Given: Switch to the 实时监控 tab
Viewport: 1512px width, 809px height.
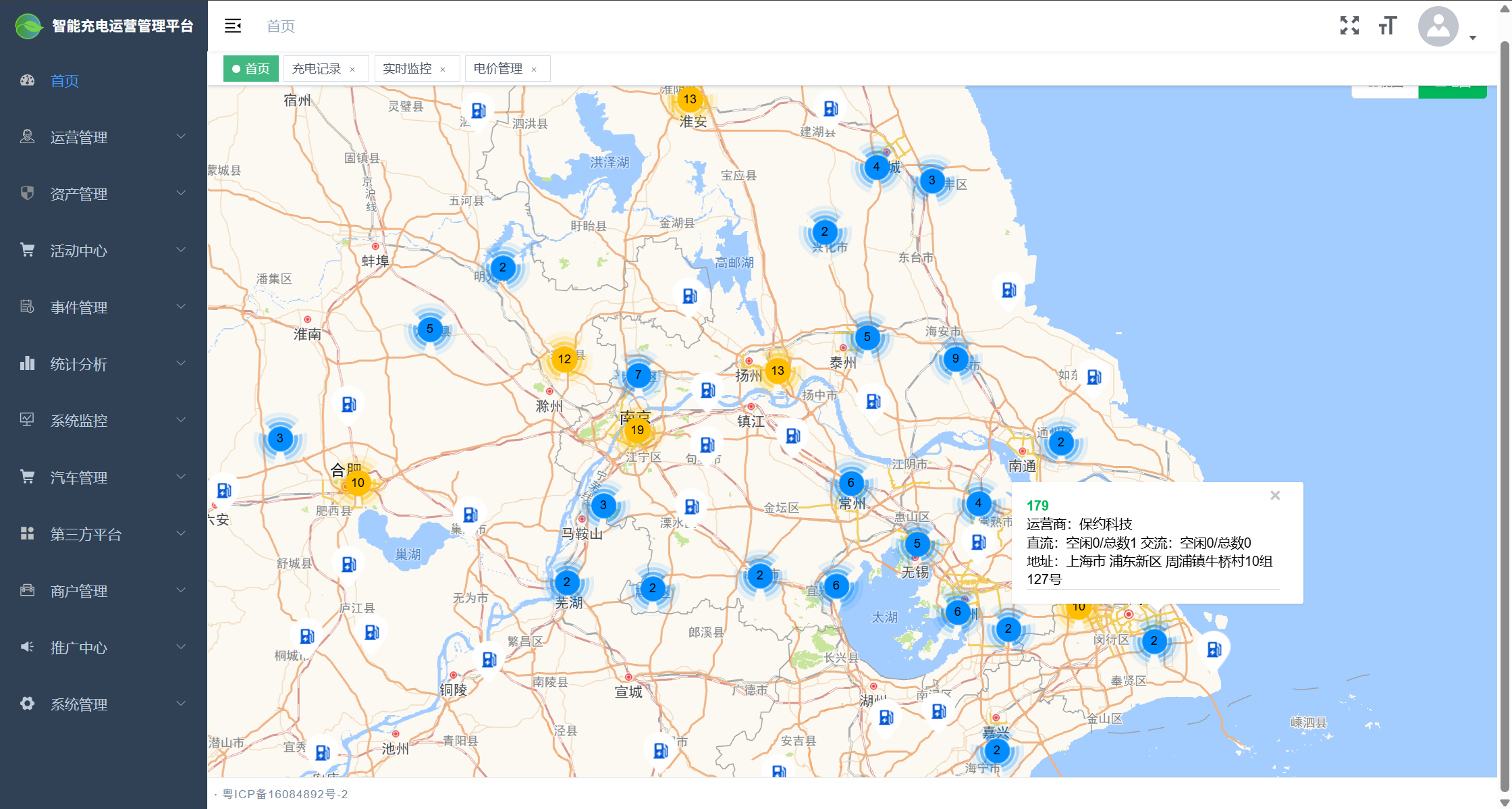Looking at the screenshot, I should (x=407, y=69).
